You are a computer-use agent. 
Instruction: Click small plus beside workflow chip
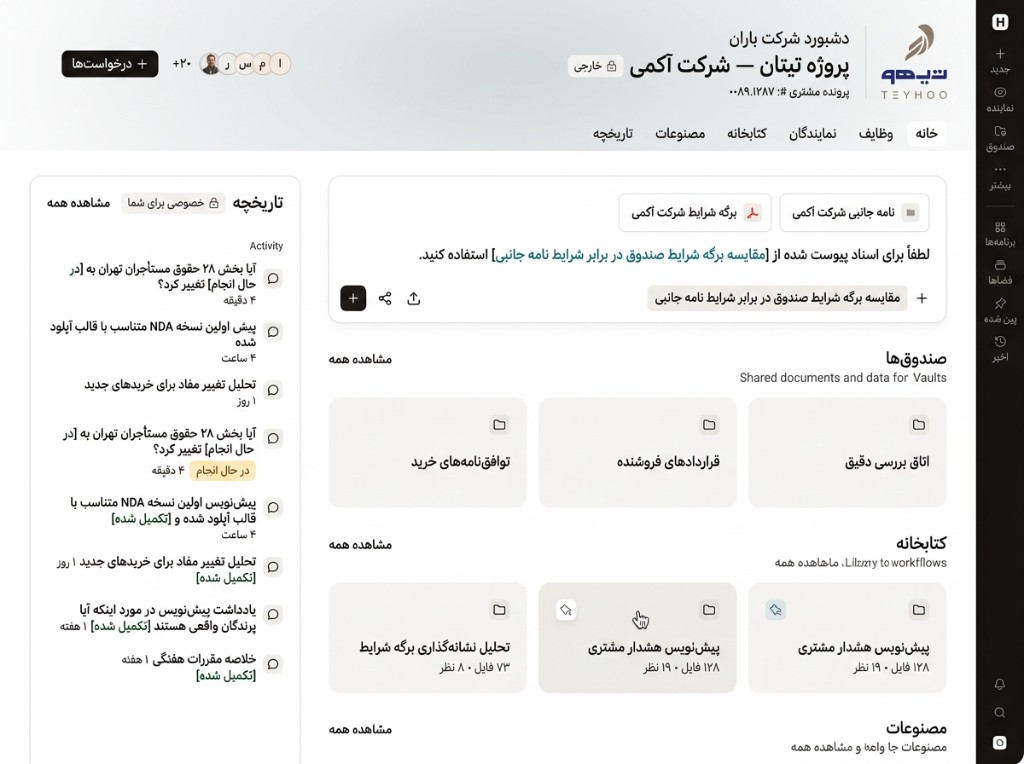922,298
